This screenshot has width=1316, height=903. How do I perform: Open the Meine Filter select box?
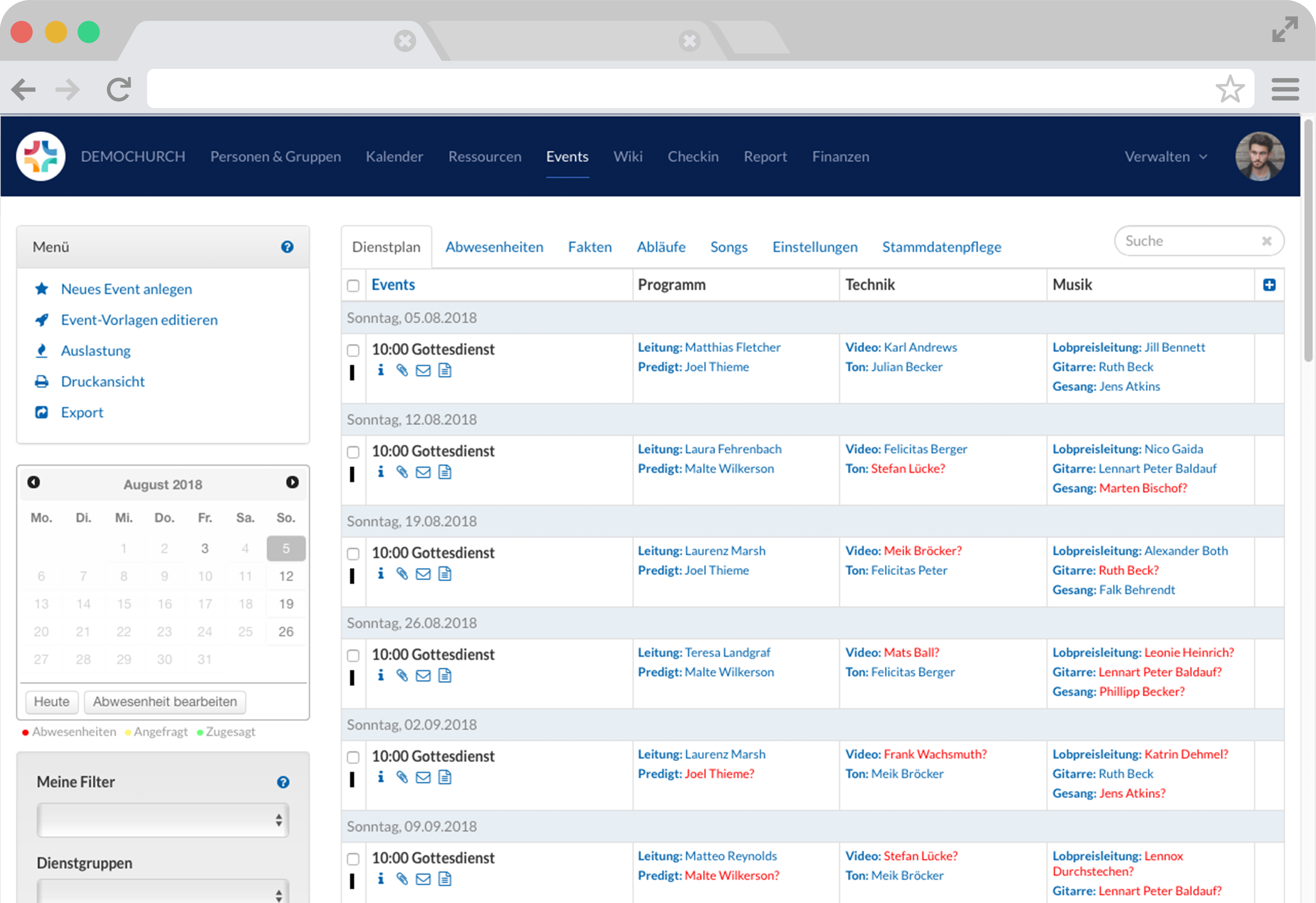163,820
